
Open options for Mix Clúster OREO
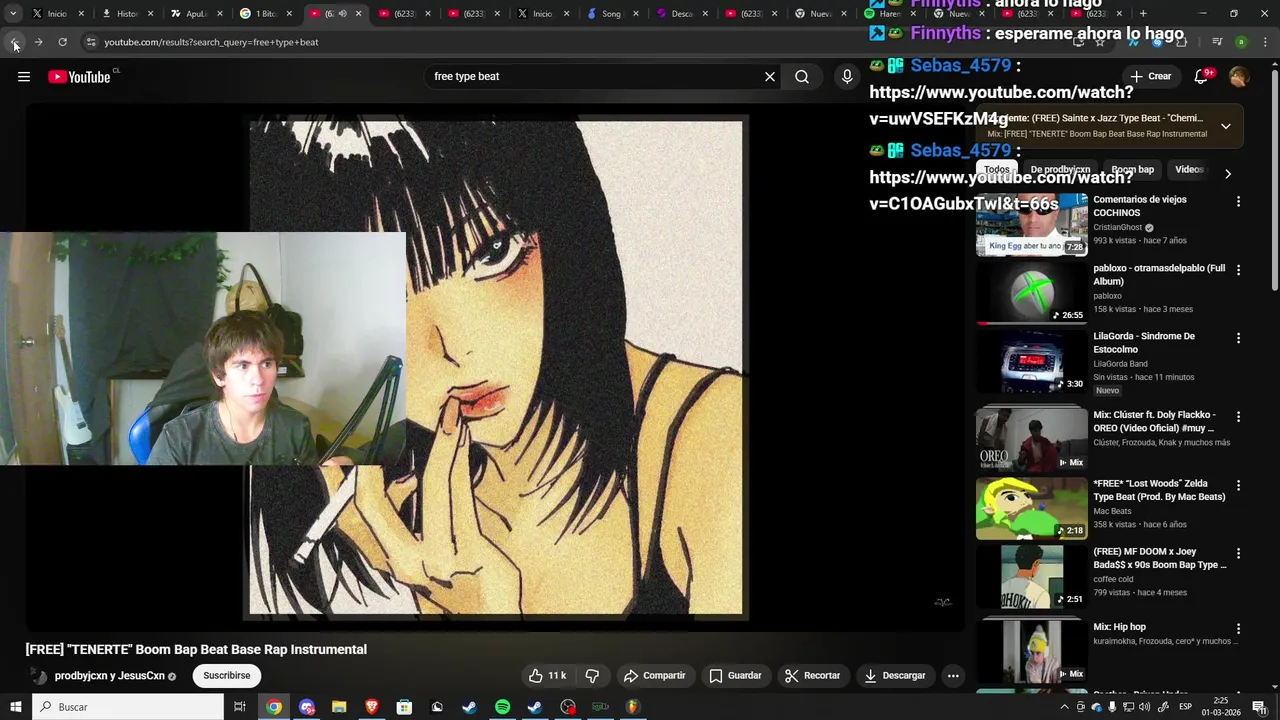pos(1238,416)
